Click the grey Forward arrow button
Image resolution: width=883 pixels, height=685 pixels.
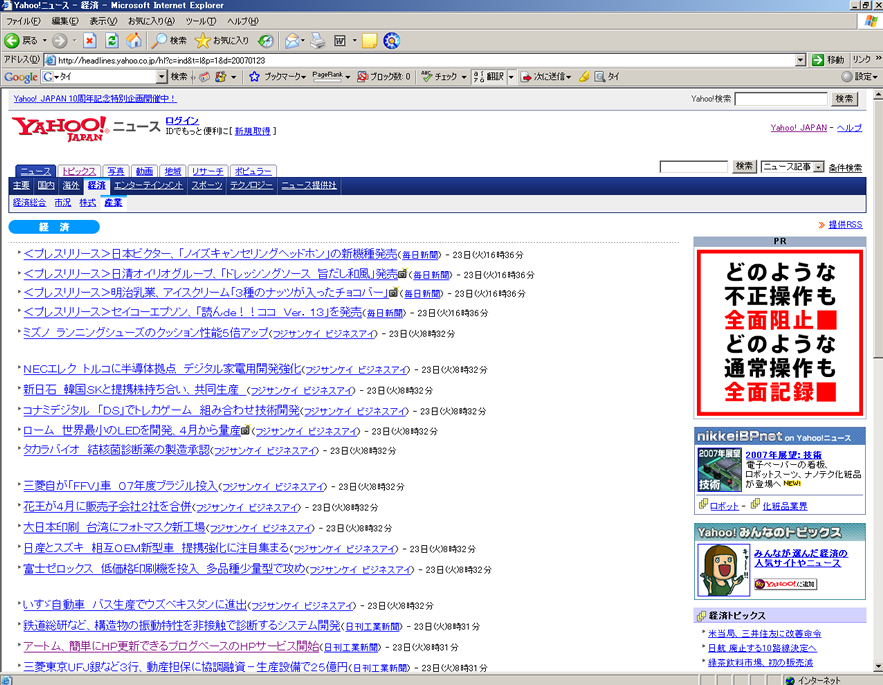tap(60, 41)
